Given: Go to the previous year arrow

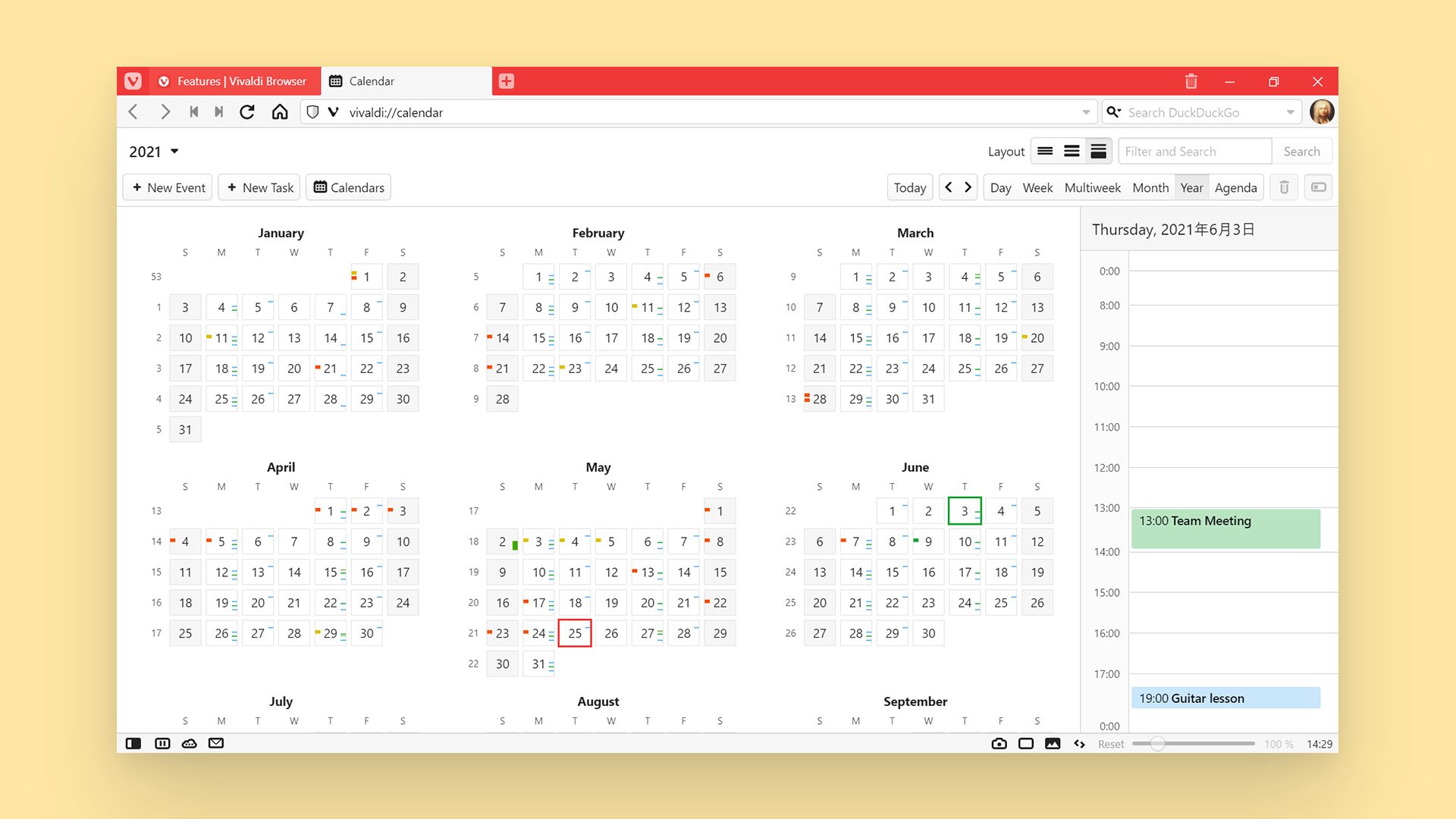Looking at the screenshot, I should pyautogui.click(x=948, y=187).
